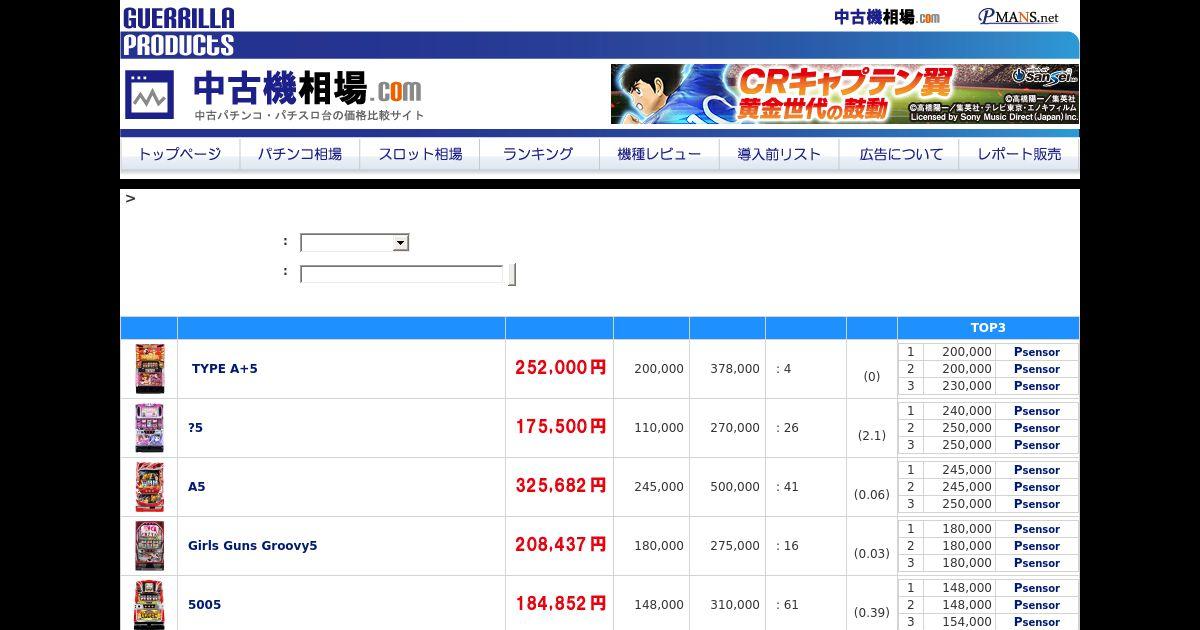Open the TYPE A+5 machine link
Image resolution: width=1200 pixels, height=630 pixels.
click(x=224, y=369)
